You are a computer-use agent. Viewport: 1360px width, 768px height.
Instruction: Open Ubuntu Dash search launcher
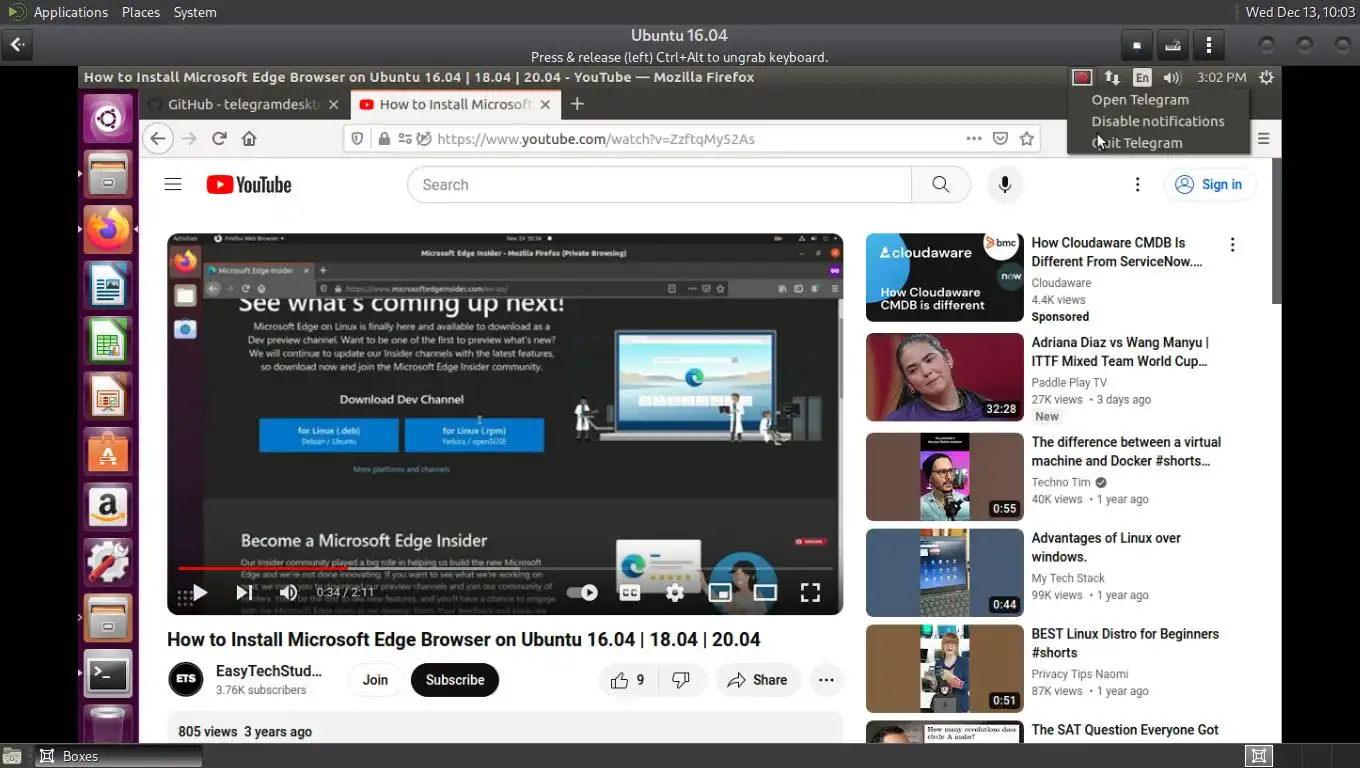(108, 120)
